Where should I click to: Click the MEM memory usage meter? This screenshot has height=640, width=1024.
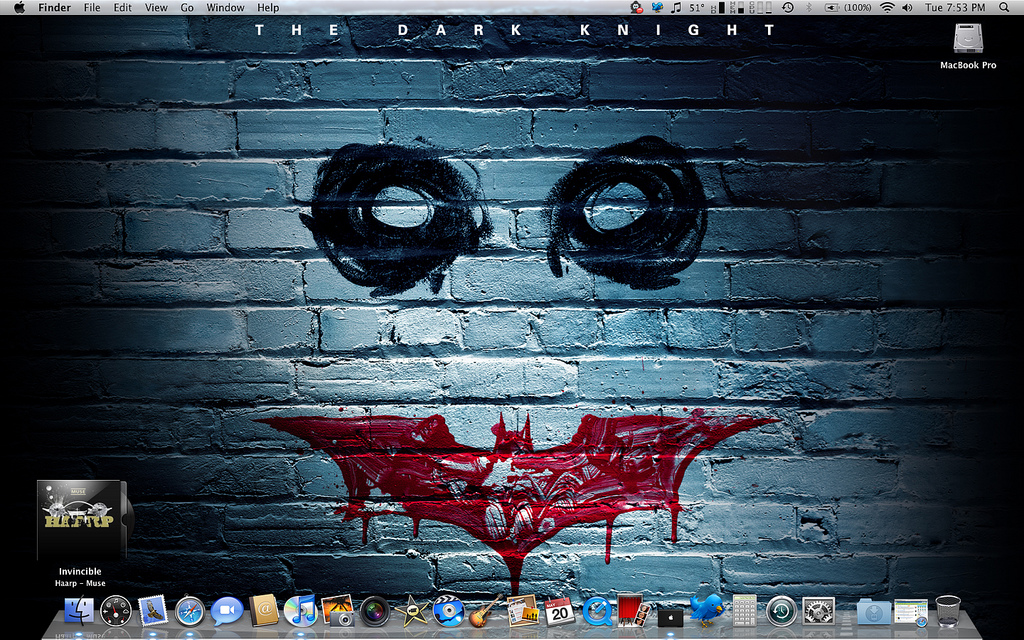[x=738, y=8]
